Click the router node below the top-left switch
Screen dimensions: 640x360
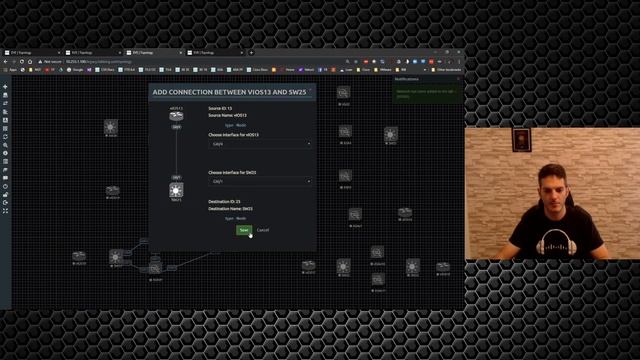point(113,191)
